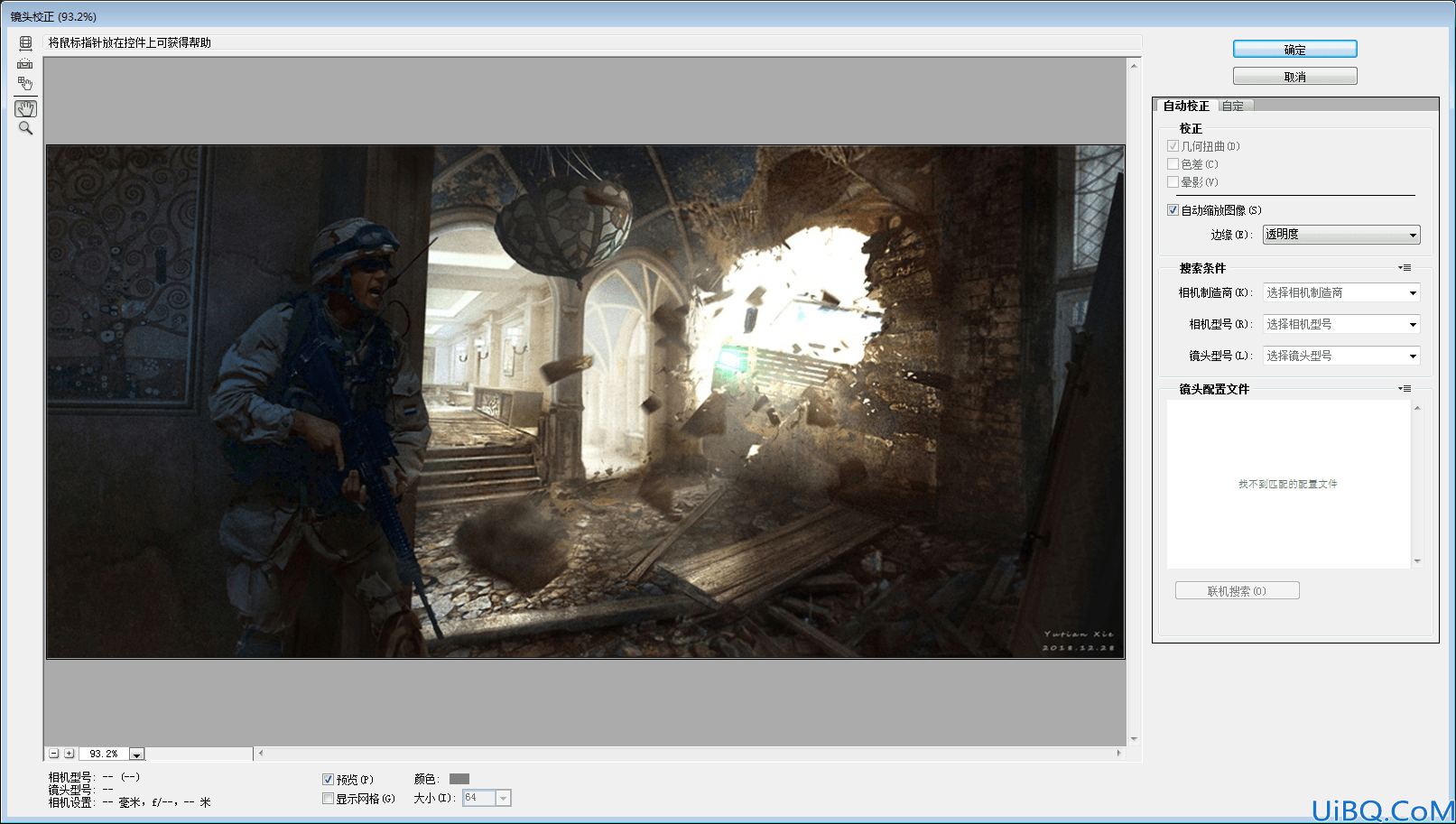Viewport: 1456px width, 824px height.
Task: Select the Straighten tool
Action: click(25, 63)
